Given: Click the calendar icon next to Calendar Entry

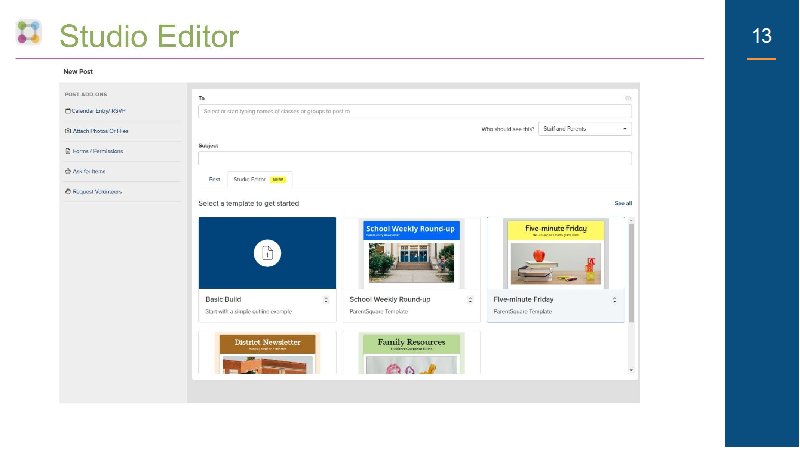Looking at the screenshot, I should (x=67, y=111).
